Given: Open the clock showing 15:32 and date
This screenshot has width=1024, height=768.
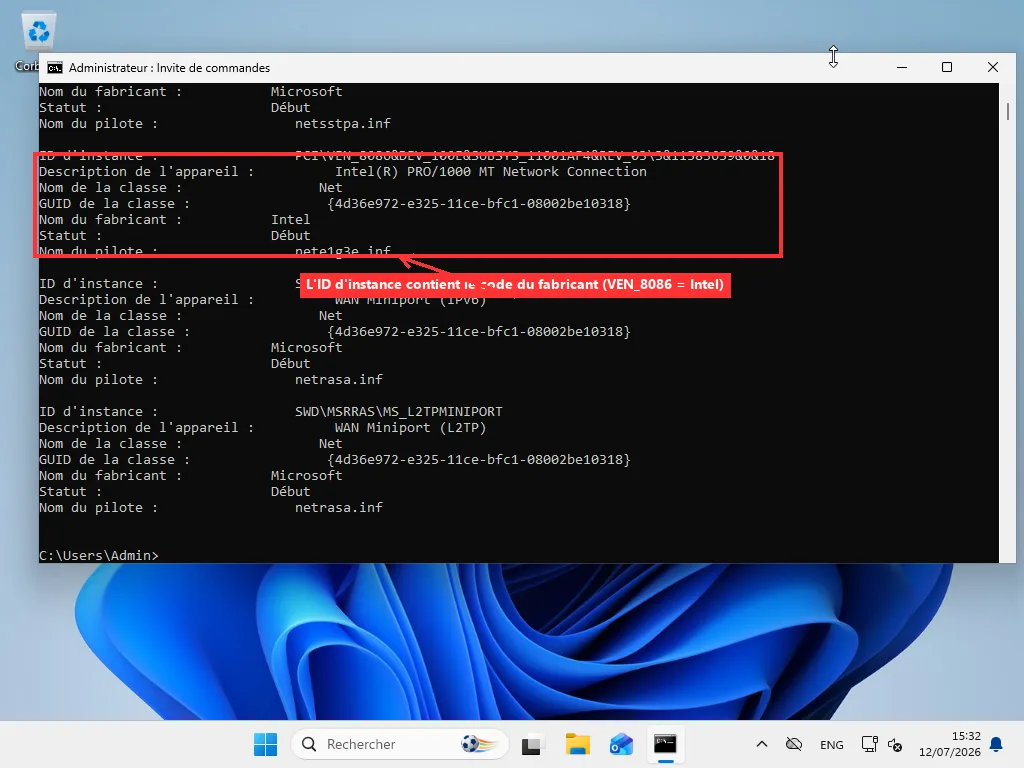Looking at the screenshot, I should [950, 744].
